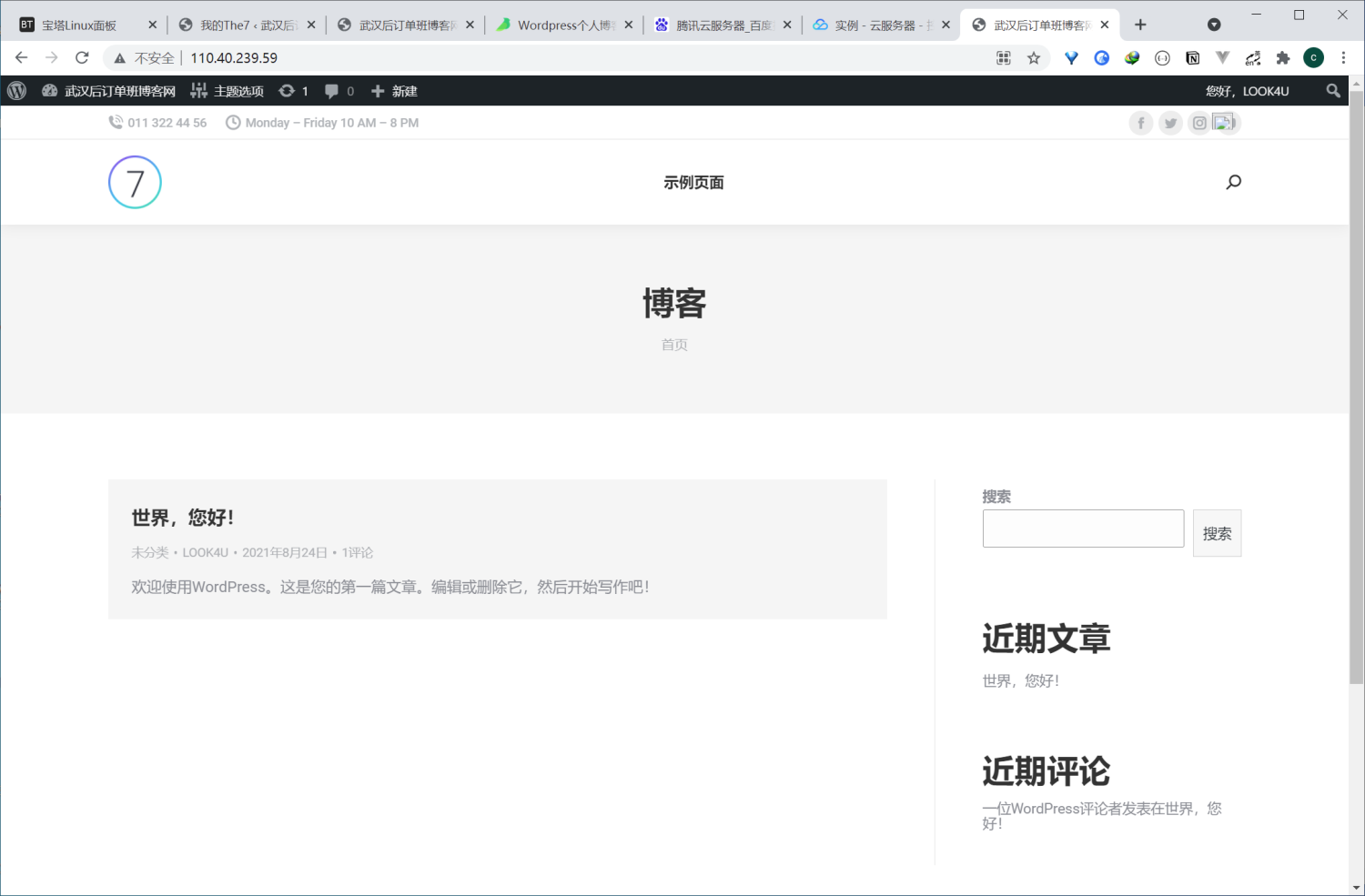The height and width of the screenshot is (896, 1365).
Task: Open the Instagram social icon
Action: (x=1198, y=122)
